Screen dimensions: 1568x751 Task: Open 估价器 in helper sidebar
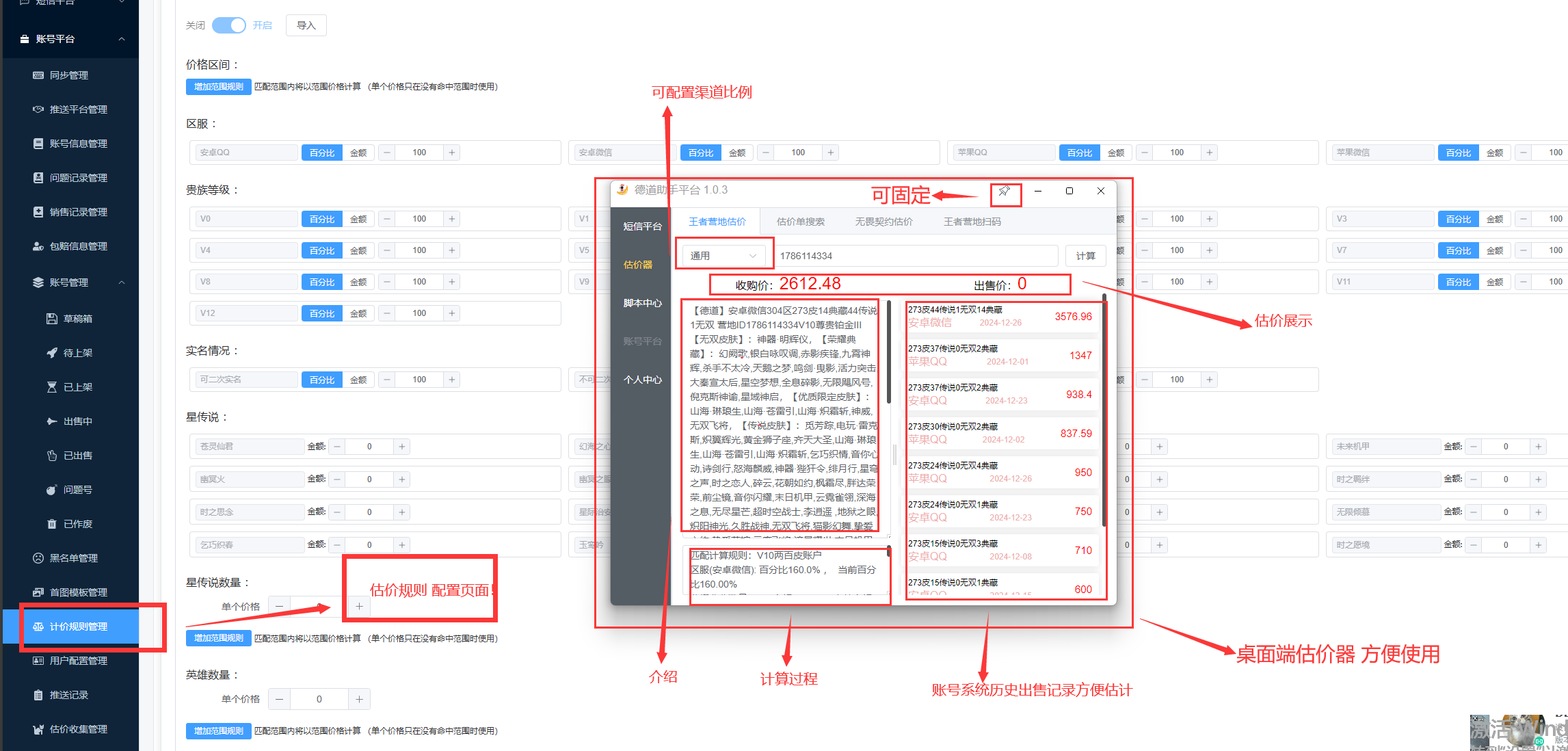tap(638, 265)
